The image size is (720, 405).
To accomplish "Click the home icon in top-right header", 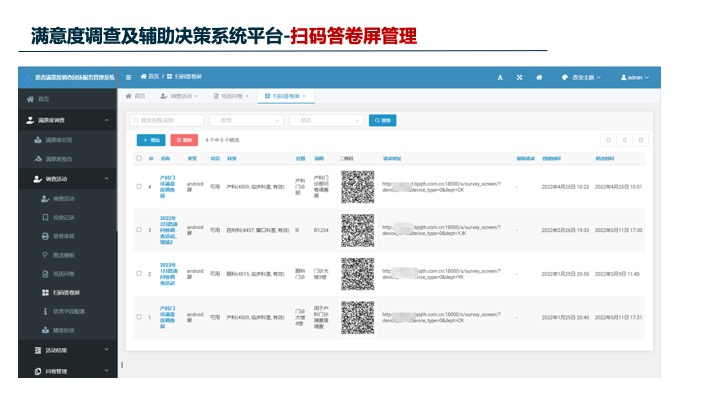I will click(539, 78).
